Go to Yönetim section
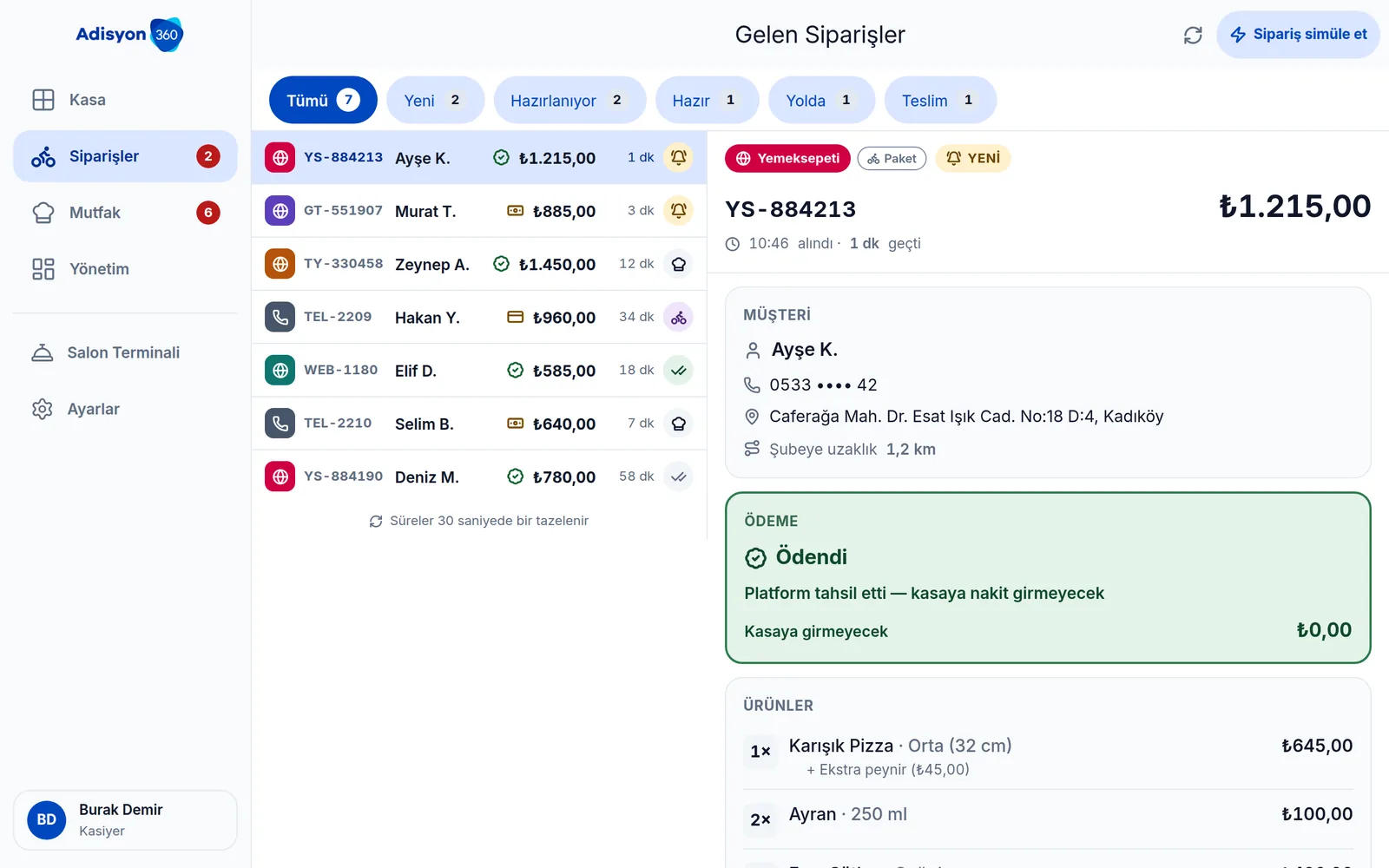 pyautogui.click(x=125, y=269)
